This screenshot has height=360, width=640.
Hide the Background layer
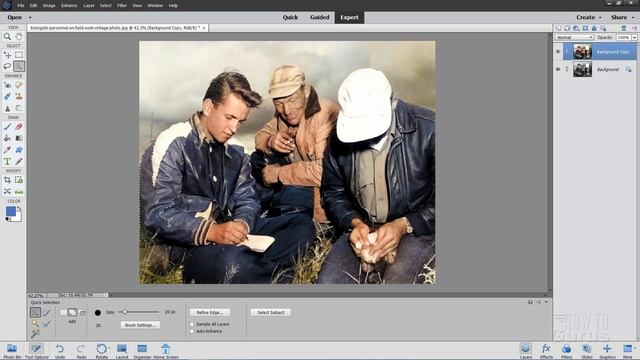(x=558, y=69)
